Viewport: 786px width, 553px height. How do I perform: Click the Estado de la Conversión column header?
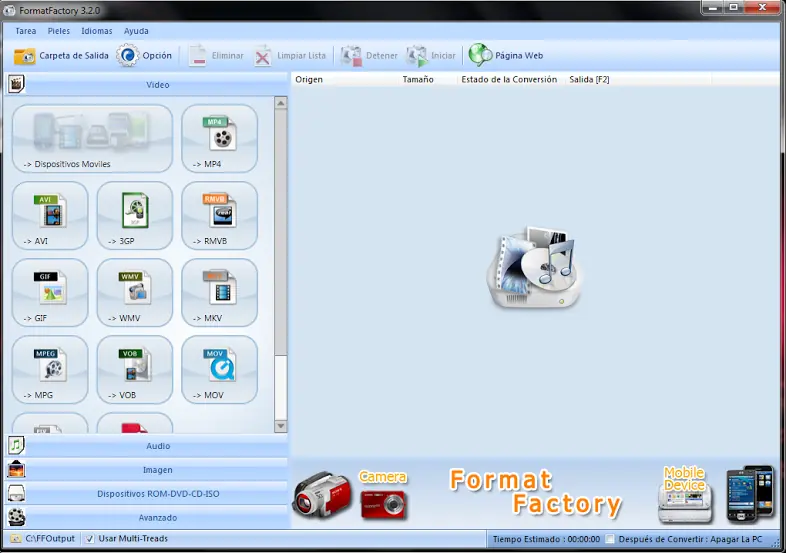[x=512, y=79]
